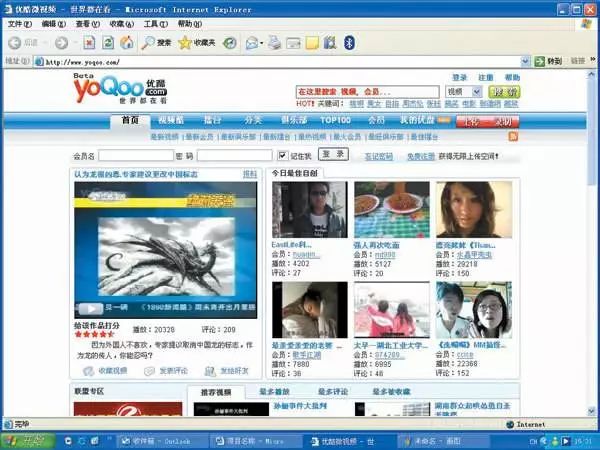
Task: Click the green 搜索 search button
Action: click(x=504, y=92)
